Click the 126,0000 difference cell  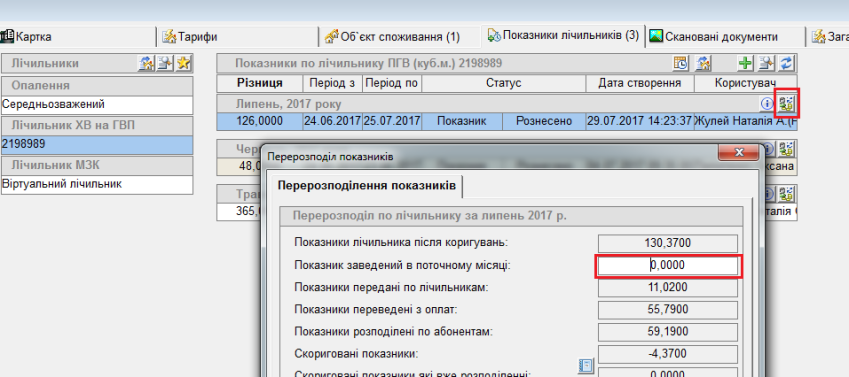260,121
